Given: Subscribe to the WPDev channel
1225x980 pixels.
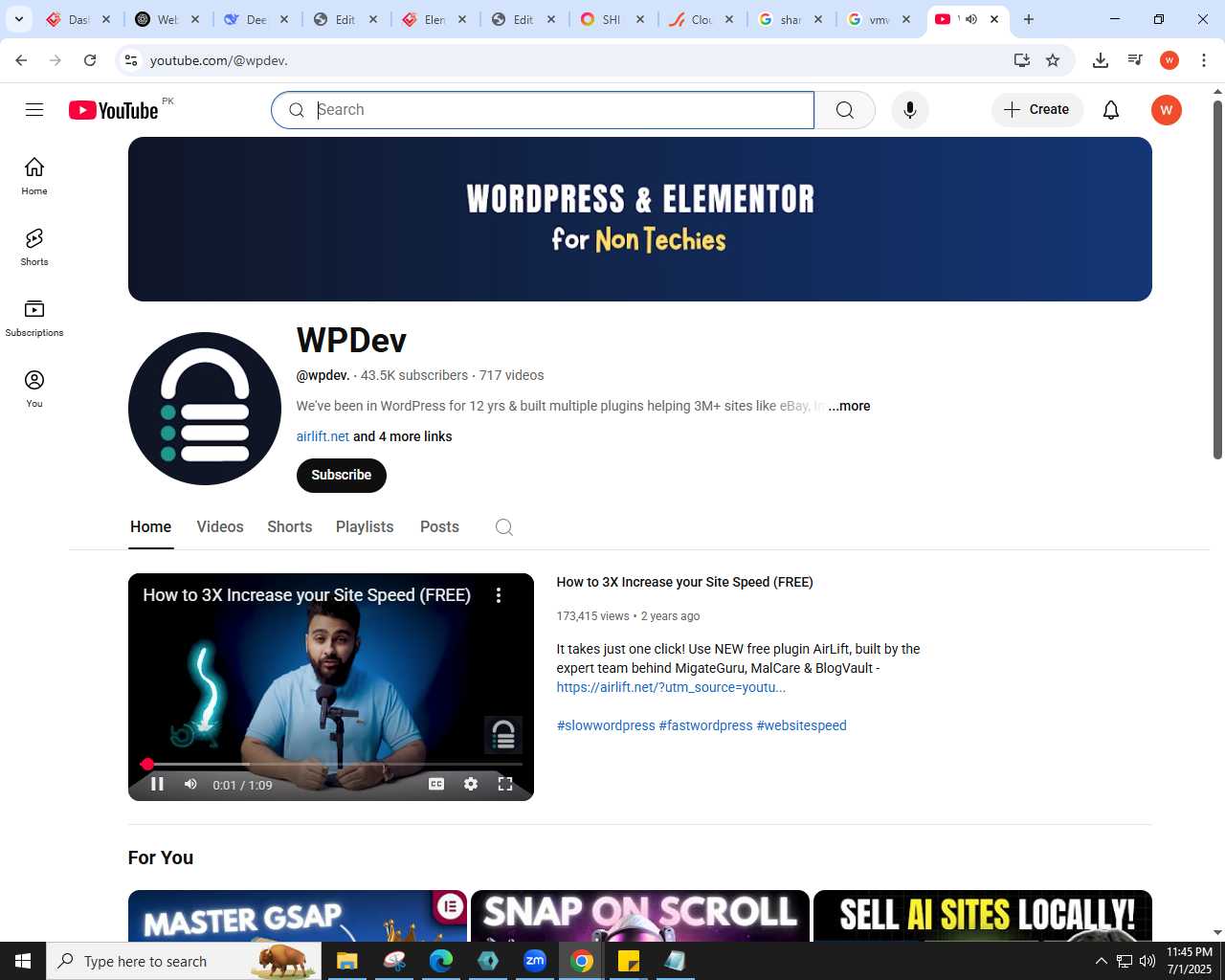Looking at the screenshot, I should click(x=342, y=476).
